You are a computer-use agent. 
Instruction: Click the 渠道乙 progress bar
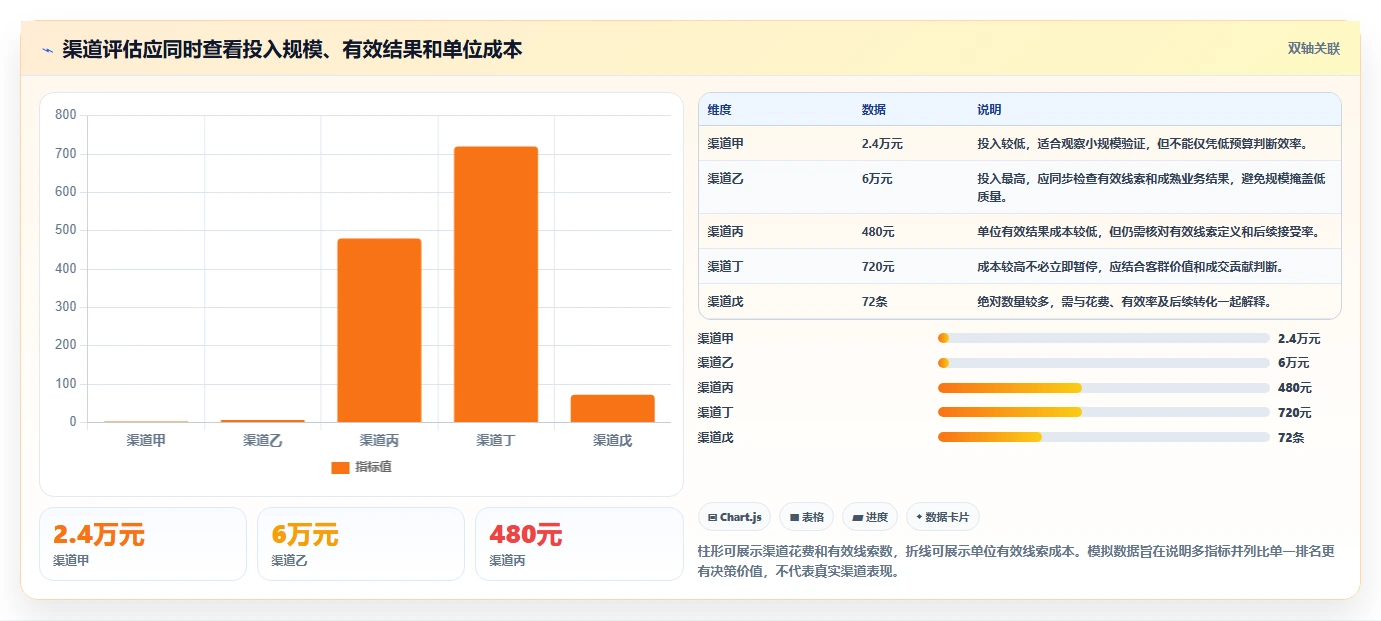click(1104, 362)
